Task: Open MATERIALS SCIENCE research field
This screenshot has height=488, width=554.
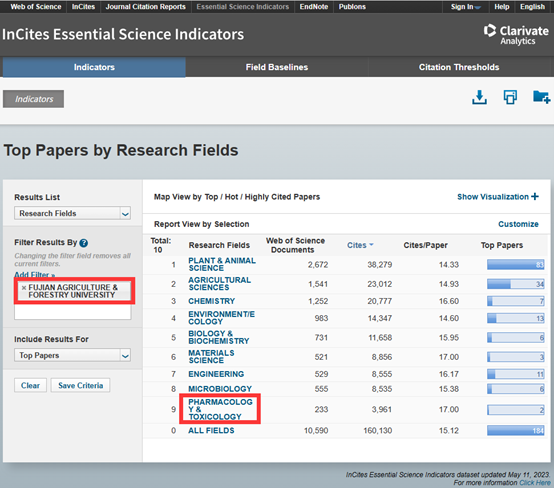Action: (211, 357)
